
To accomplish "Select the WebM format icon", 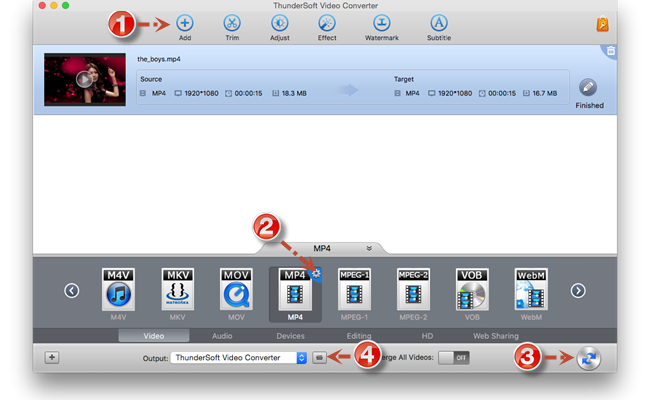I will click(x=531, y=289).
